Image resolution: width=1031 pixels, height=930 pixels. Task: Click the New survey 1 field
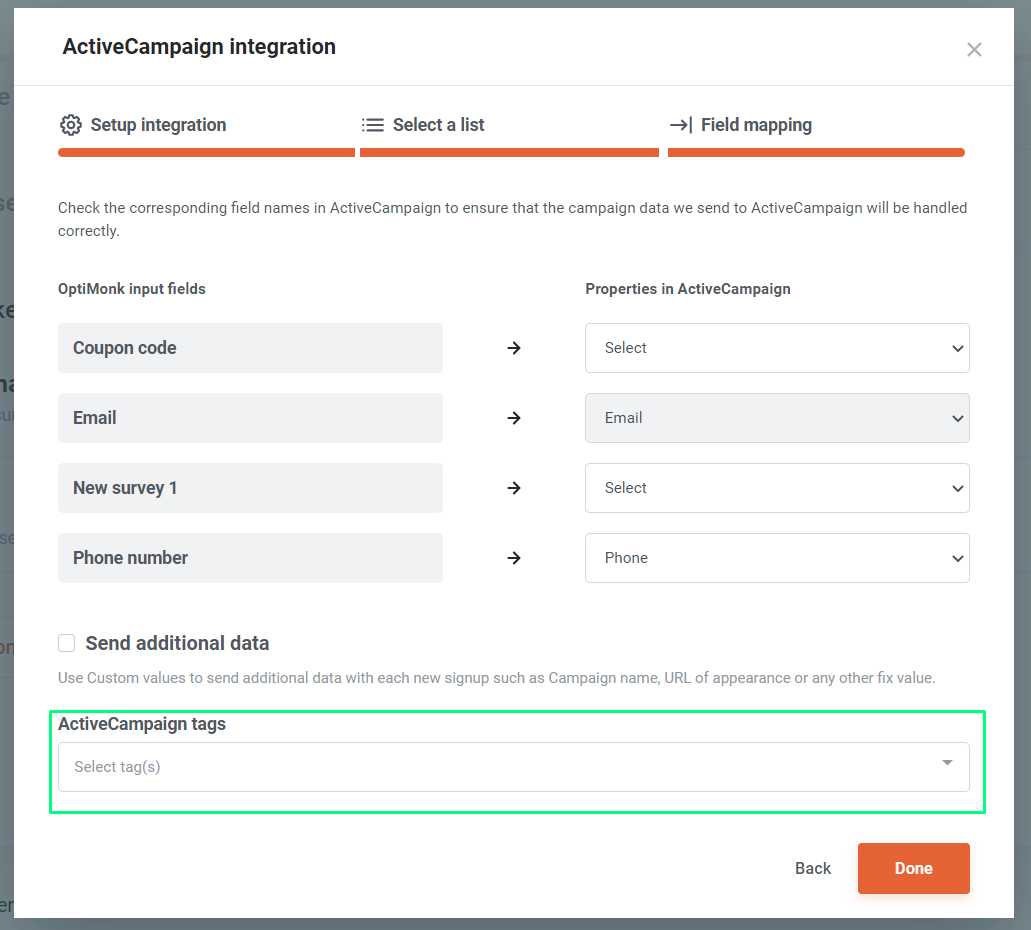tap(250, 488)
